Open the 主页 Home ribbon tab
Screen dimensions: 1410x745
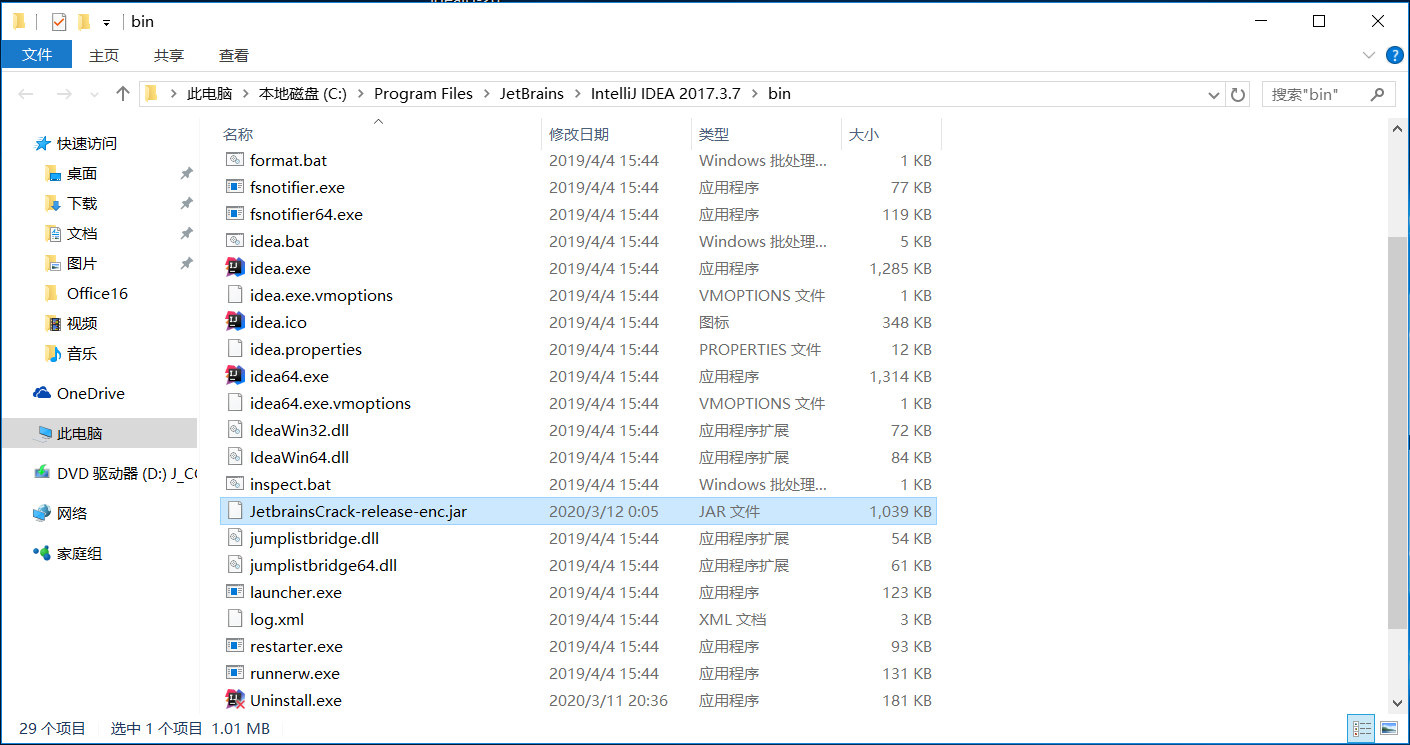click(x=104, y=55)
